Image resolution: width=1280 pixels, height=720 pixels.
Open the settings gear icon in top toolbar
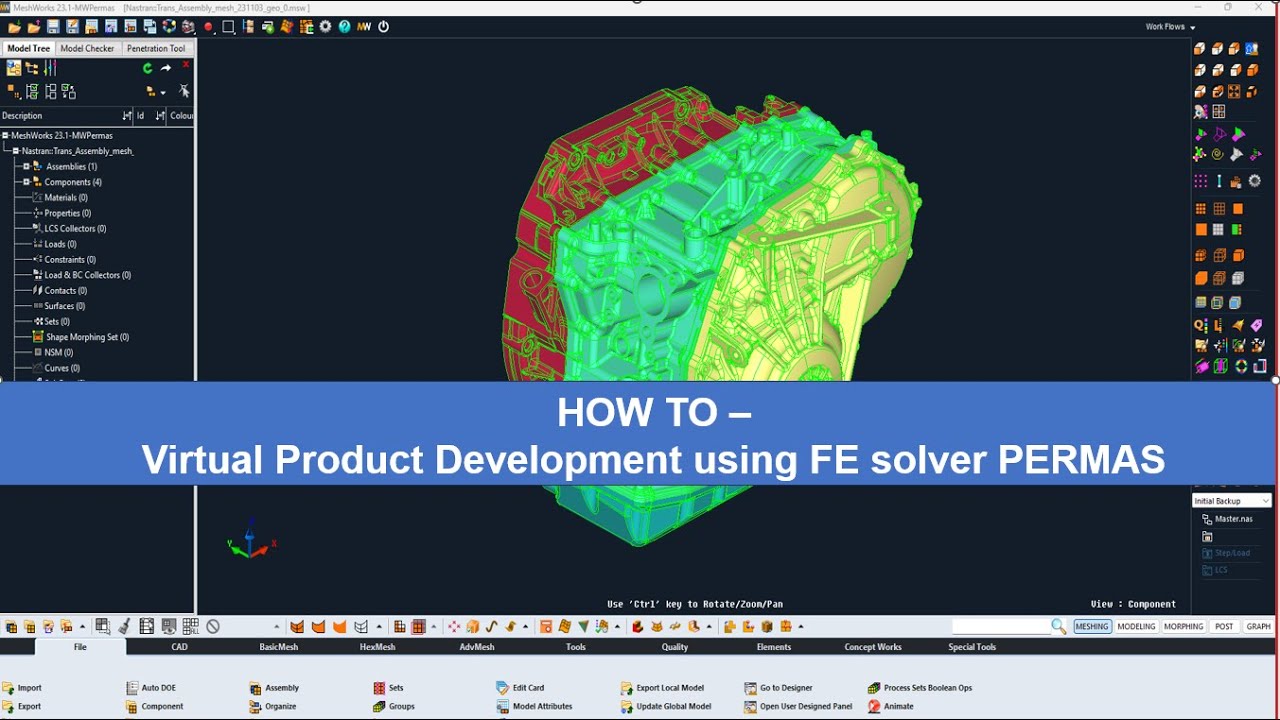click(325, 27)
